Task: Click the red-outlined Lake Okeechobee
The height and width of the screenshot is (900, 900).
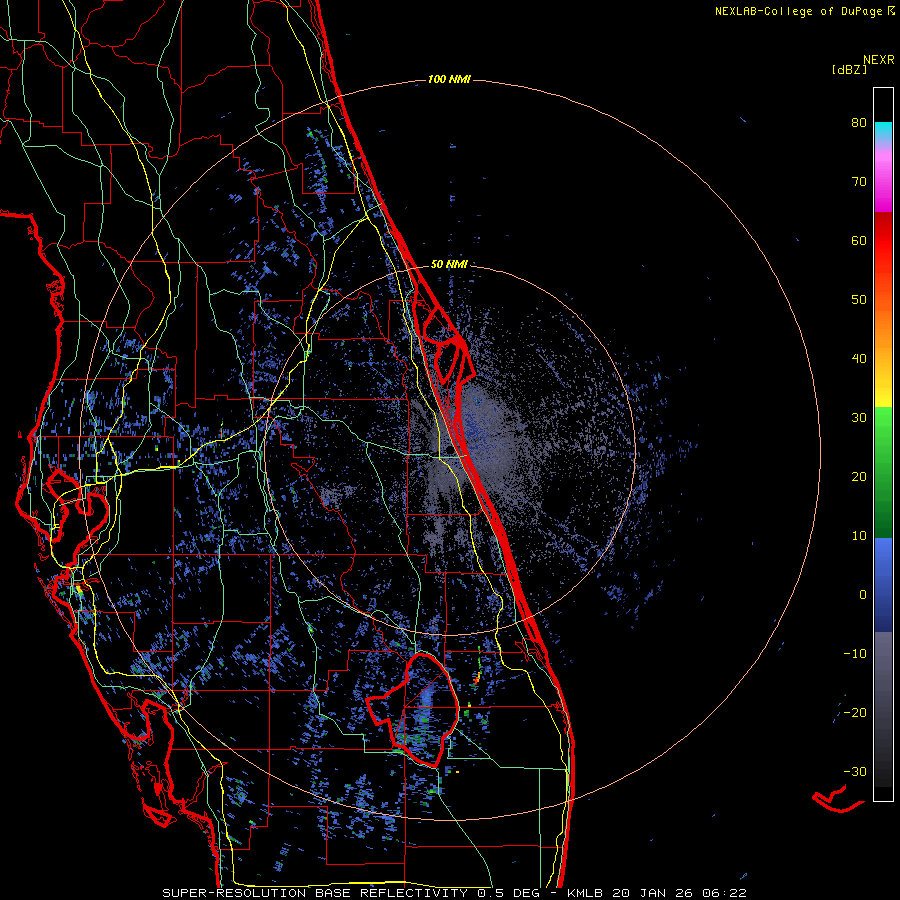Action: click(x=413, y=711)
